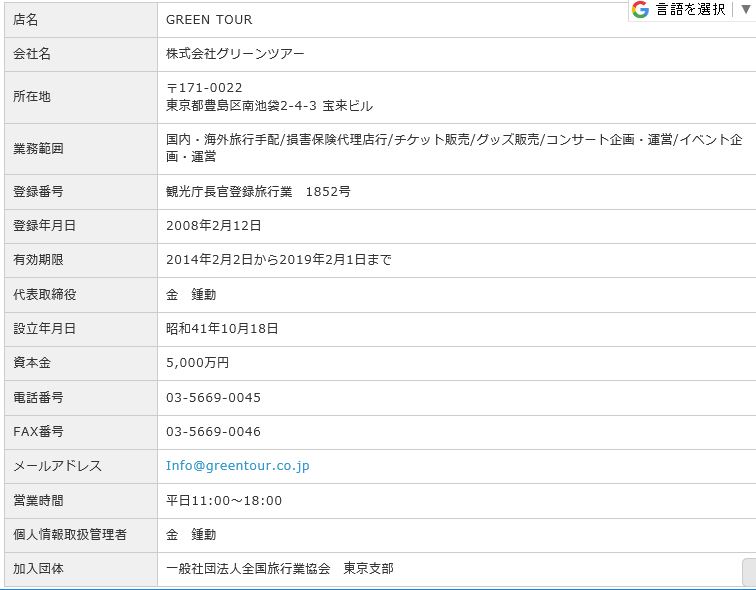Click the FAX番号 row label
Image resolution: width=756 pixels, height=590 pixels.
pyautogui.click(x=38, y=431)
